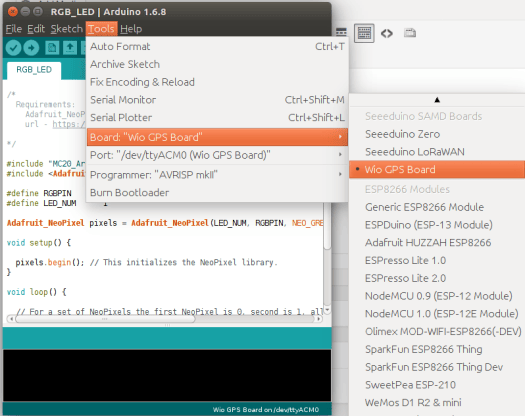Click the notepad icon beside code brackets
This screenshot has height=416, width=525.
[410, 33]
